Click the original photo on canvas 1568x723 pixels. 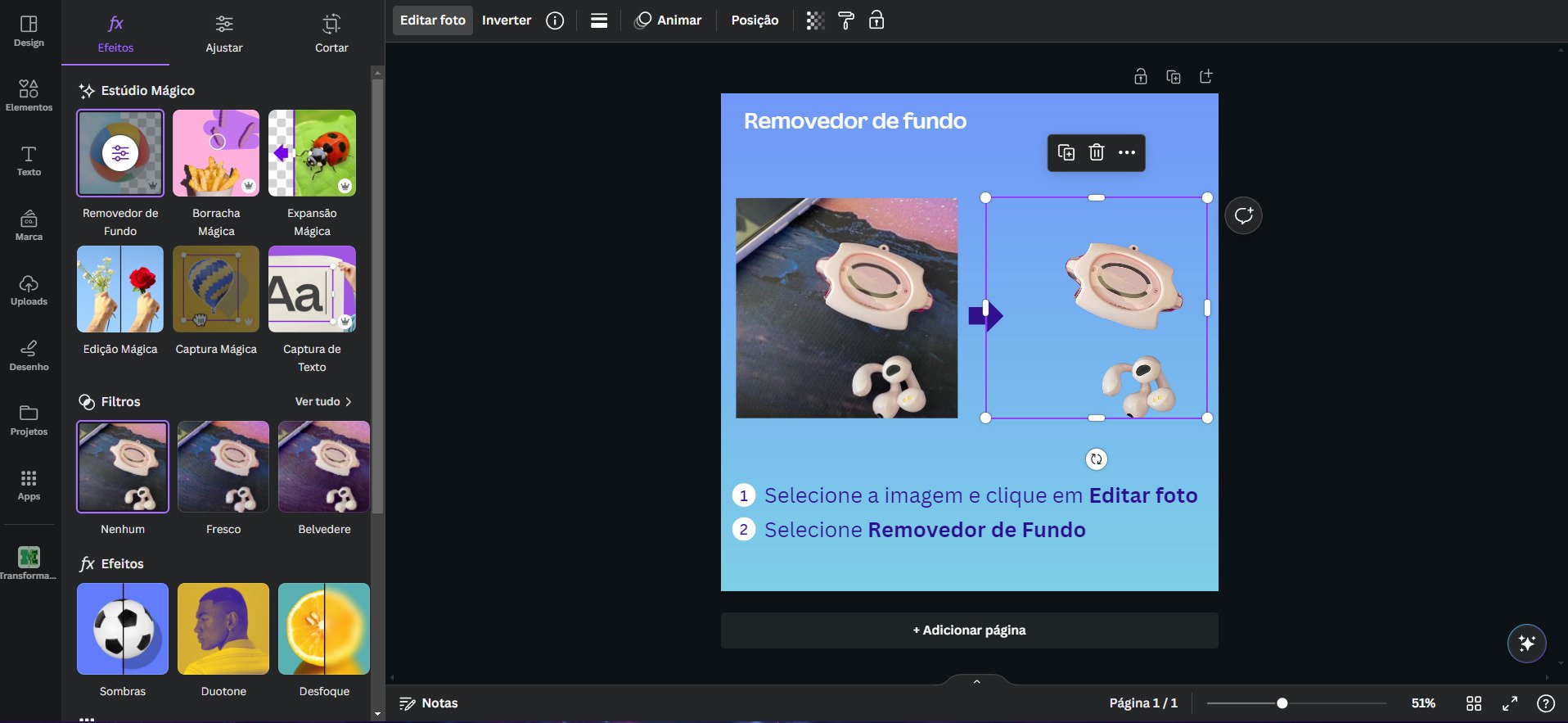[x=846, y=308]
